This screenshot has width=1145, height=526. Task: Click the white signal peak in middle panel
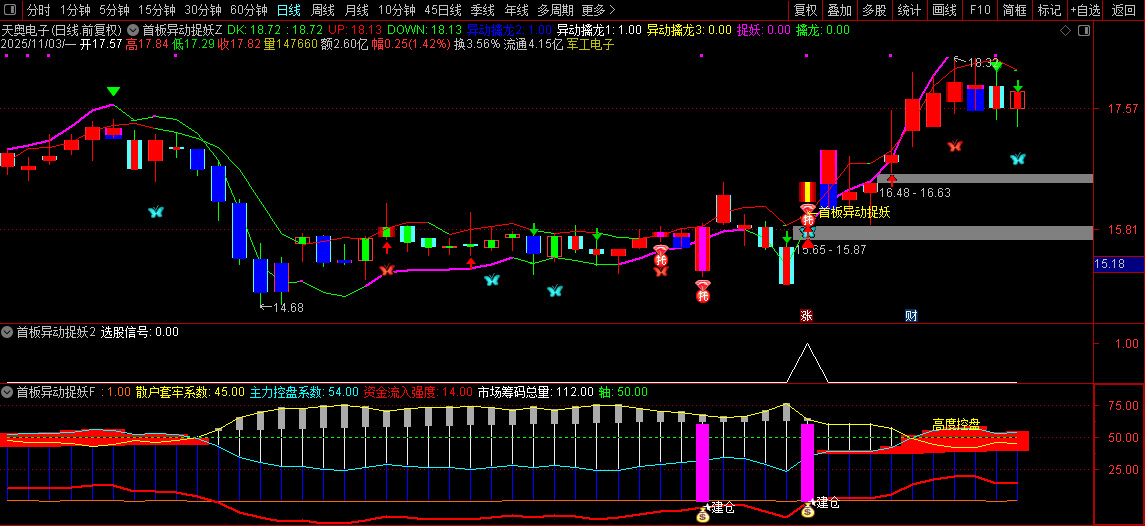(x=807, y=362)
